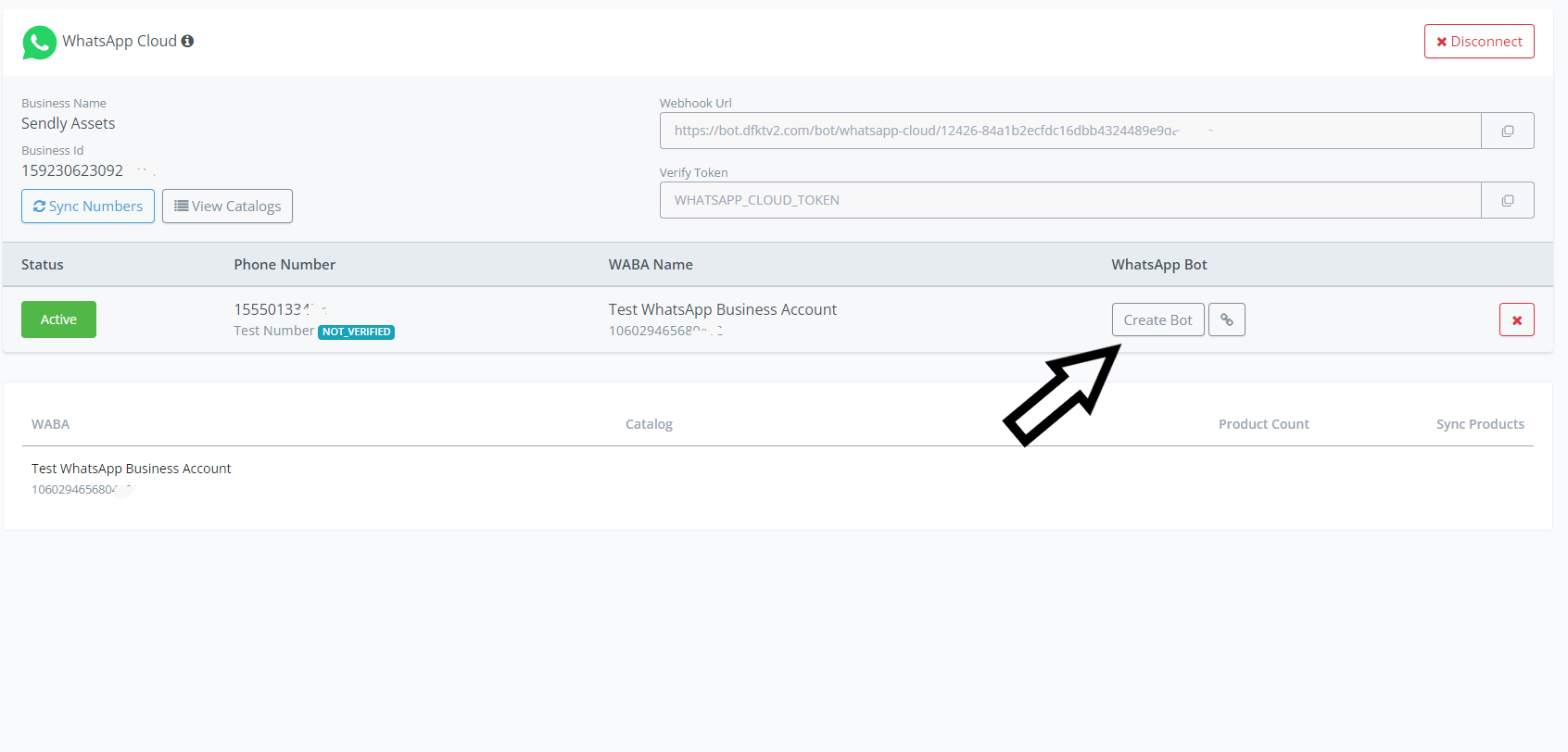
Task: Click the NOT_VERIFIED badge
Action: pos(357,332)
